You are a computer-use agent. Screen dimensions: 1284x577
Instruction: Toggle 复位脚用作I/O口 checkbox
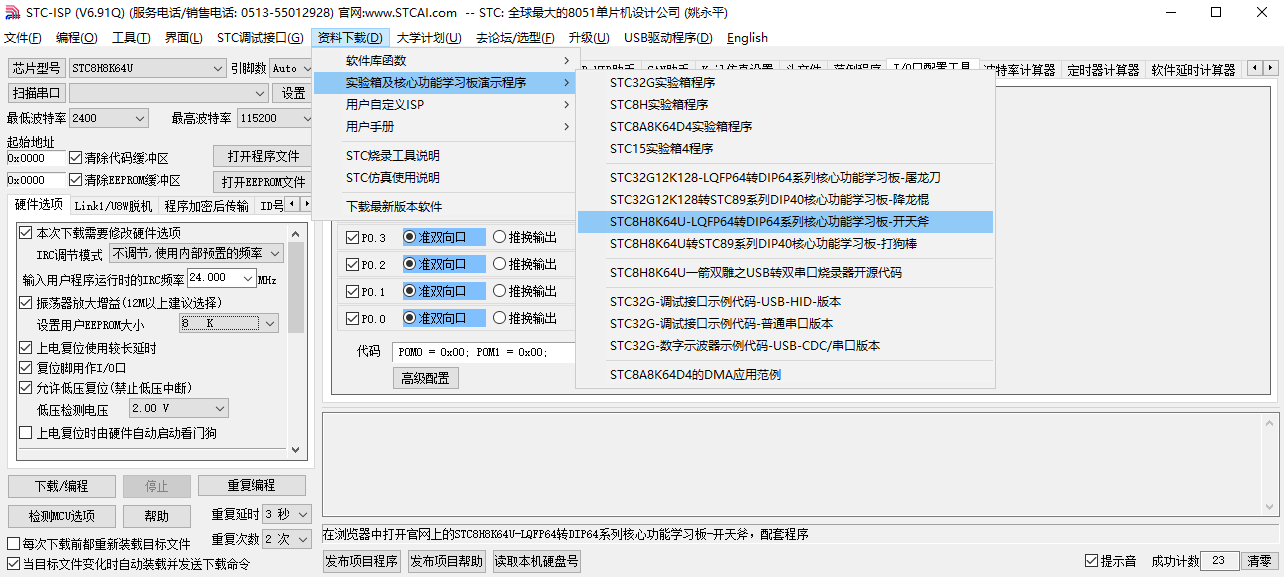click(x=26, y=367)
